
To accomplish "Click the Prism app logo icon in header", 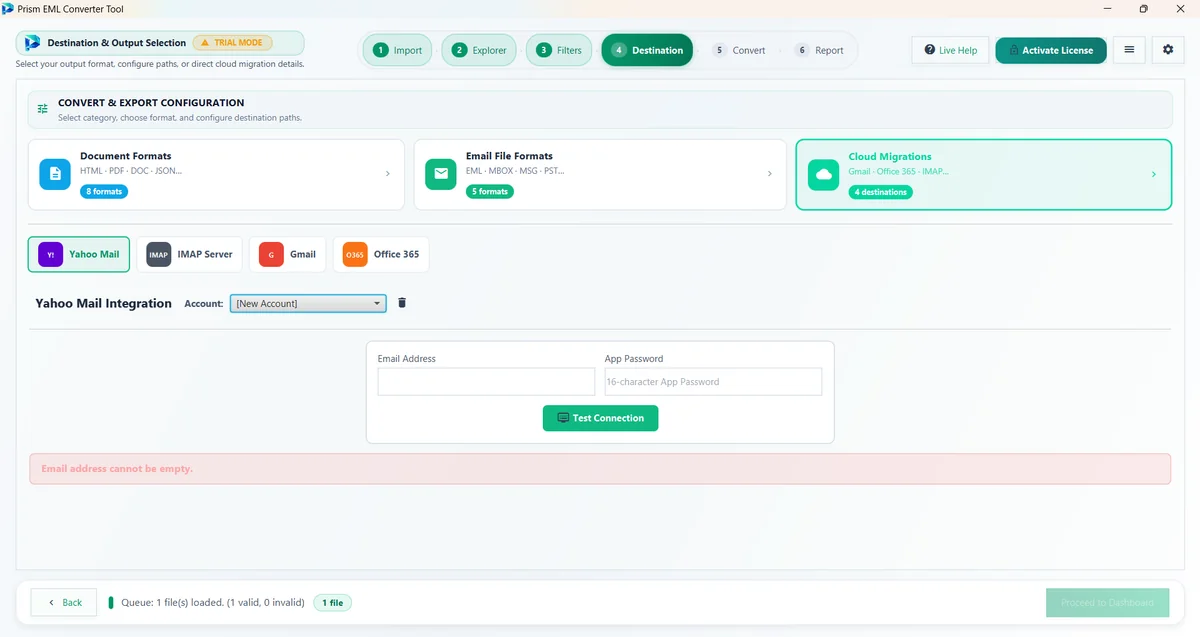I will point(32,43).
